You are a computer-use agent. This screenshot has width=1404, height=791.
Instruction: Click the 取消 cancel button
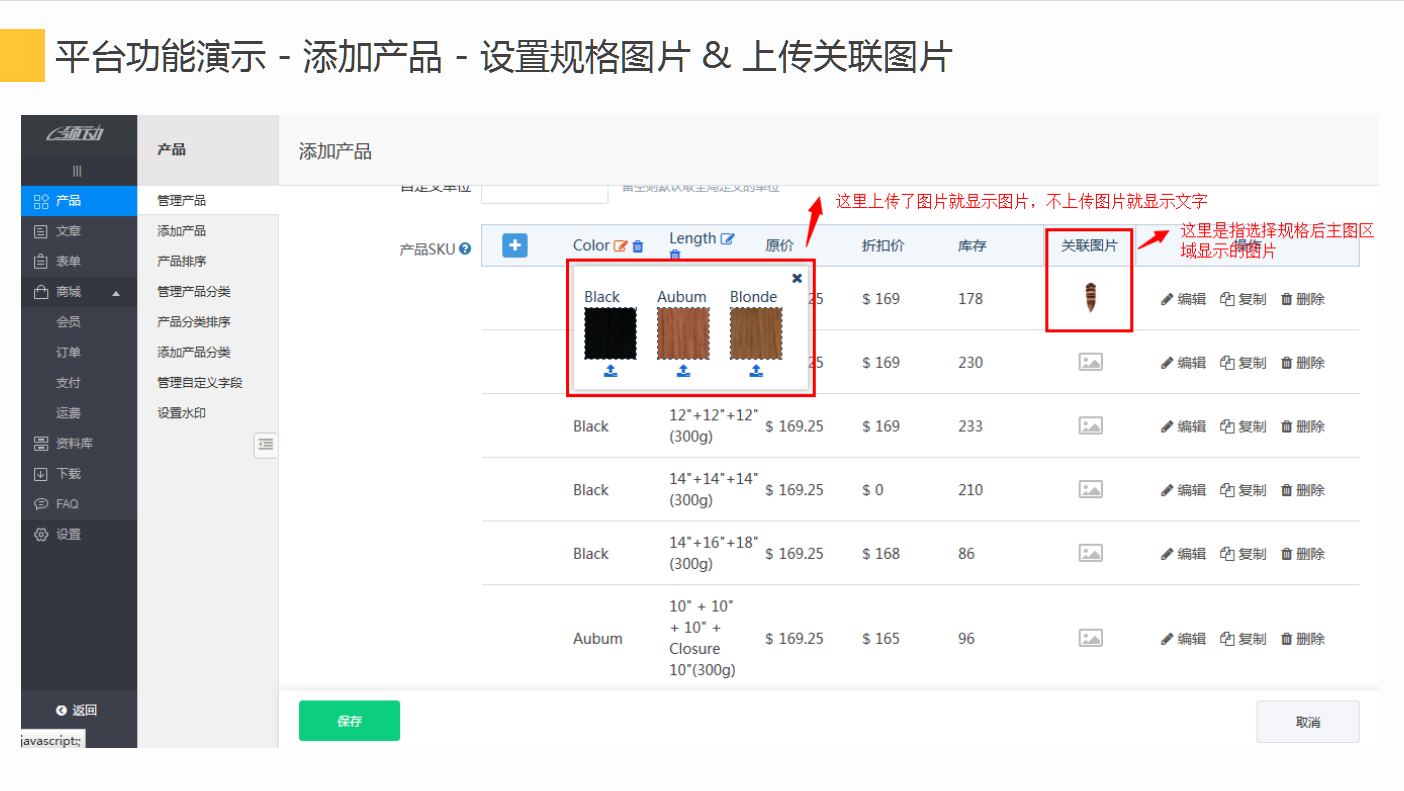tap(1307, 721)
